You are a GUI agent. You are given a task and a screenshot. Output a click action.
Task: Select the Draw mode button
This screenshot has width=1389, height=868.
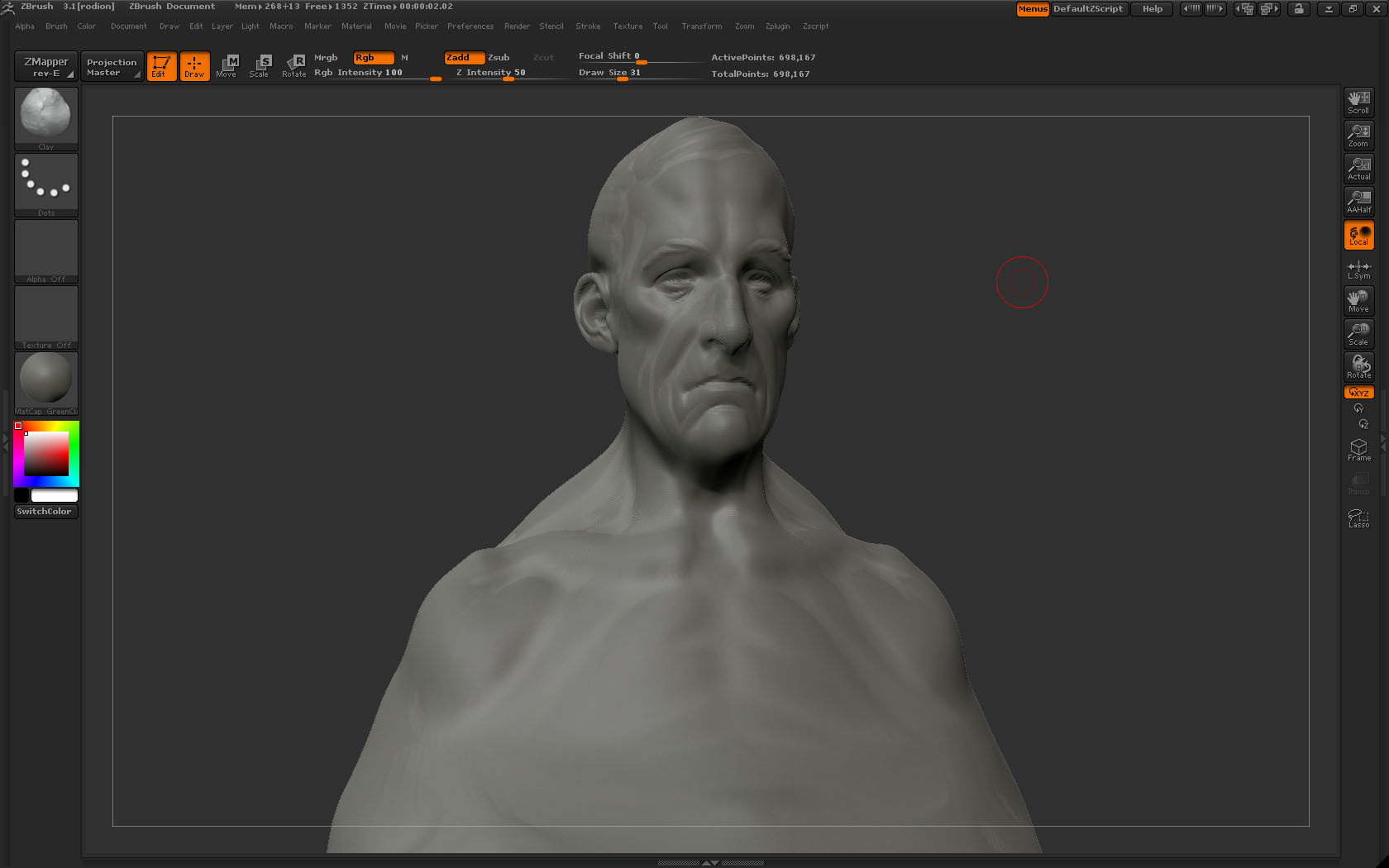tap(194, 66)
